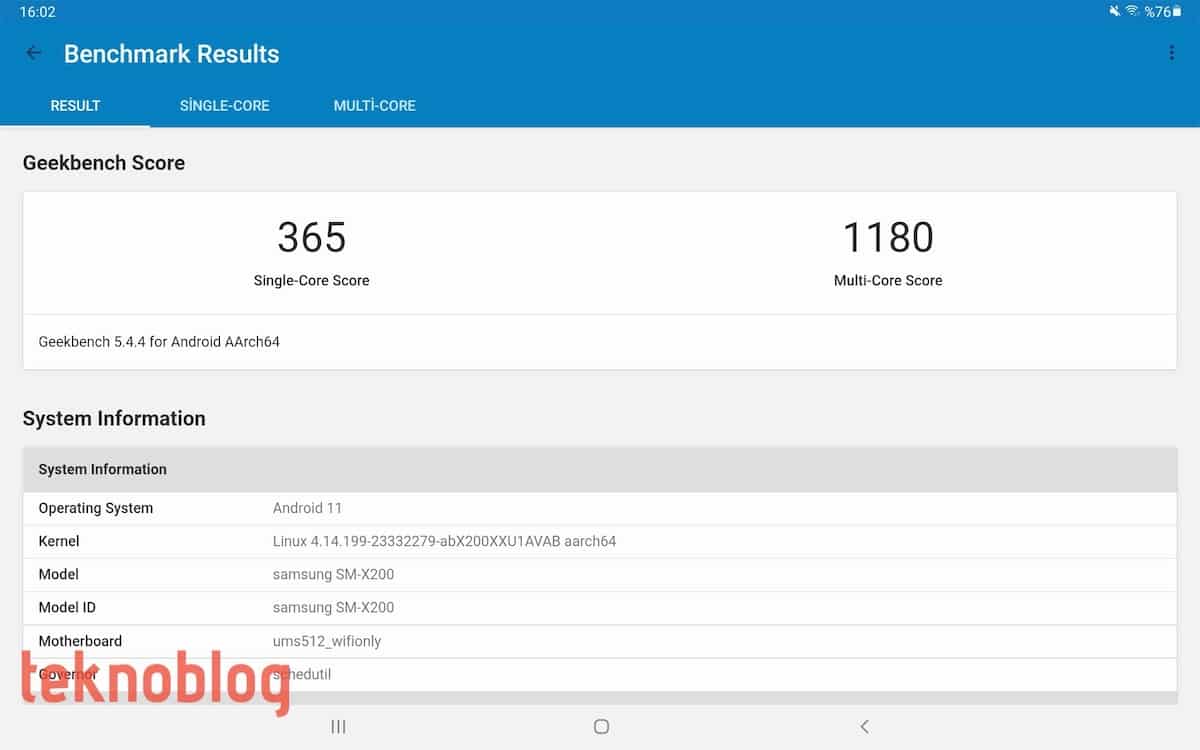1200x750 pixels.
Task: Select the RESULT tab
Action: pyautogui.click(x=75, y=105)
